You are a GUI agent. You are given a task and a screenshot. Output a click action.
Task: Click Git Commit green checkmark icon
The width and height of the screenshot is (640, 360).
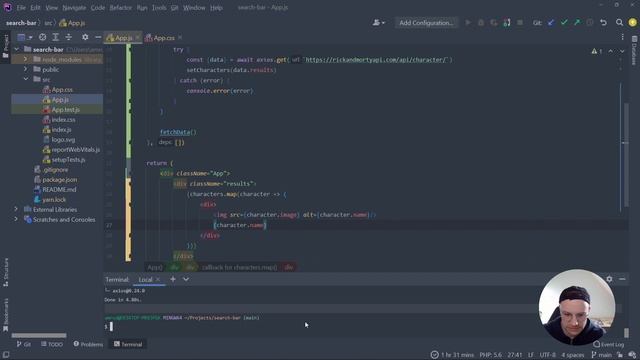[564, 23]
